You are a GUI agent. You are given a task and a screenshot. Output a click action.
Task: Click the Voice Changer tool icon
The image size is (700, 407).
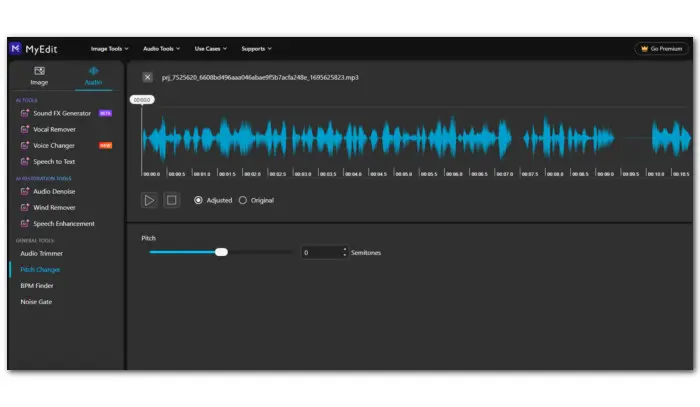tap(24, 145)
